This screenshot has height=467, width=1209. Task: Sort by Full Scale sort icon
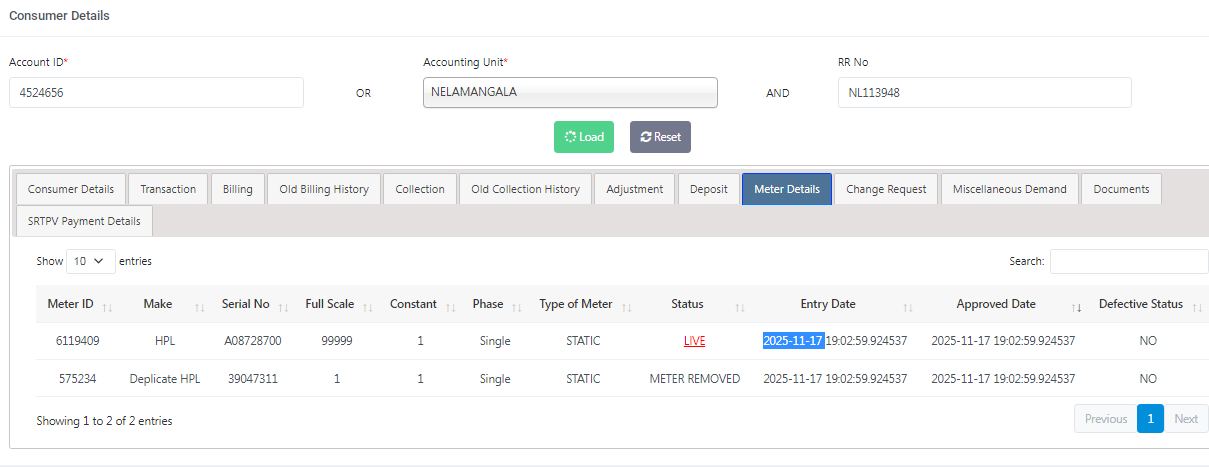(367, 306)
